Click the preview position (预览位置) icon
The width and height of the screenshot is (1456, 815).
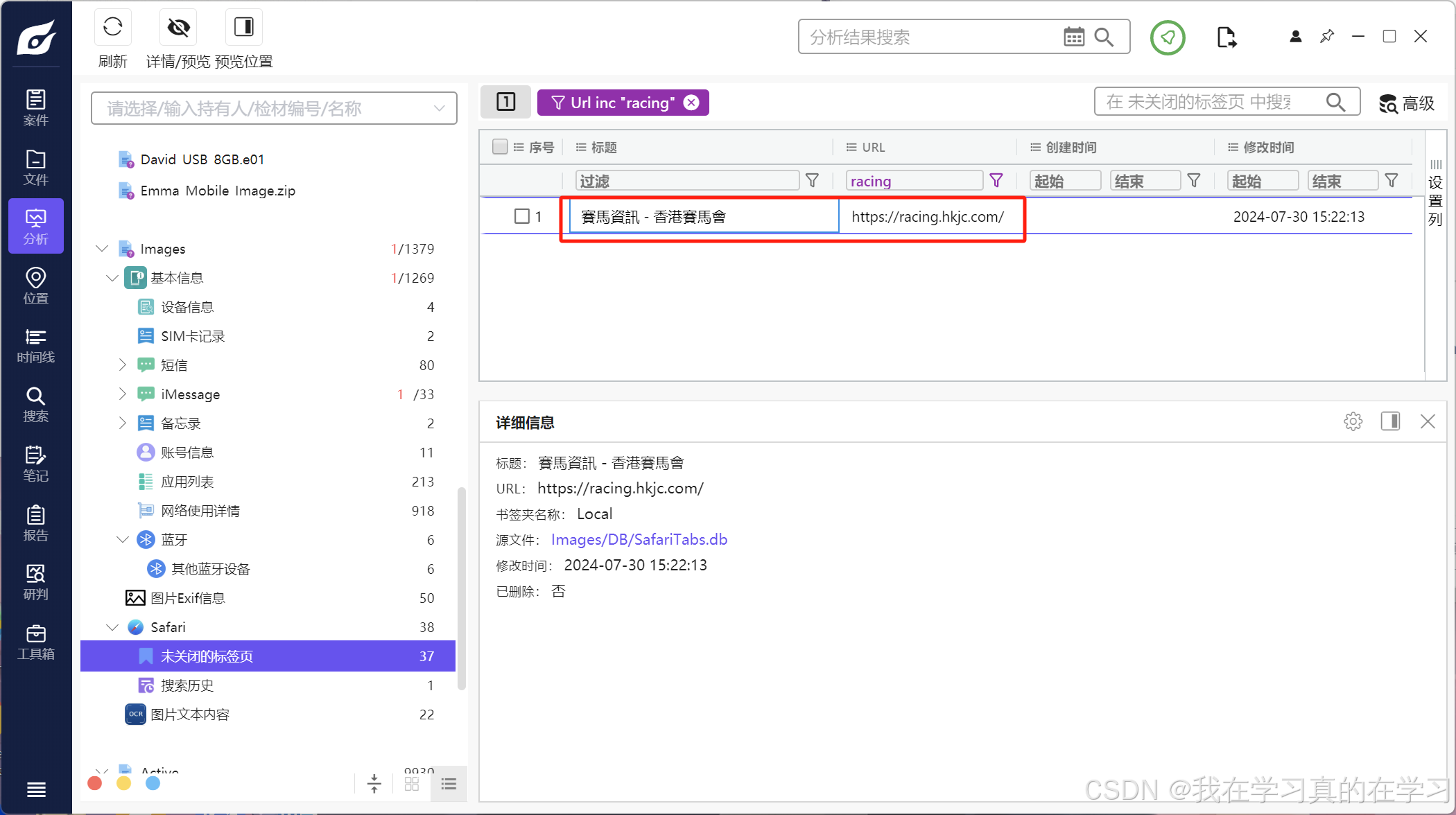pyautogui.click(x=243, y=28)
